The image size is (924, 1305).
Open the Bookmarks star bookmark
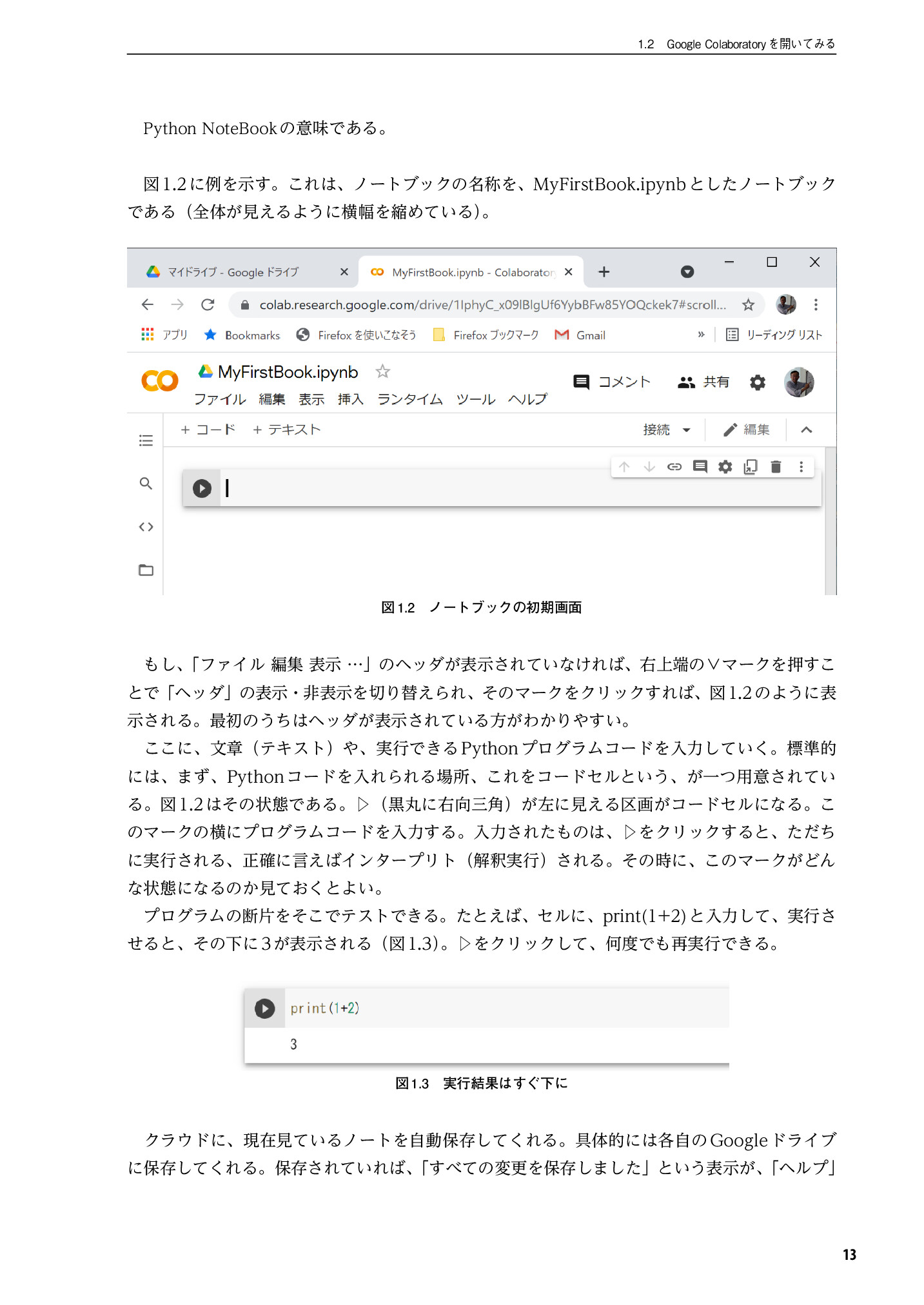point(242,335)
